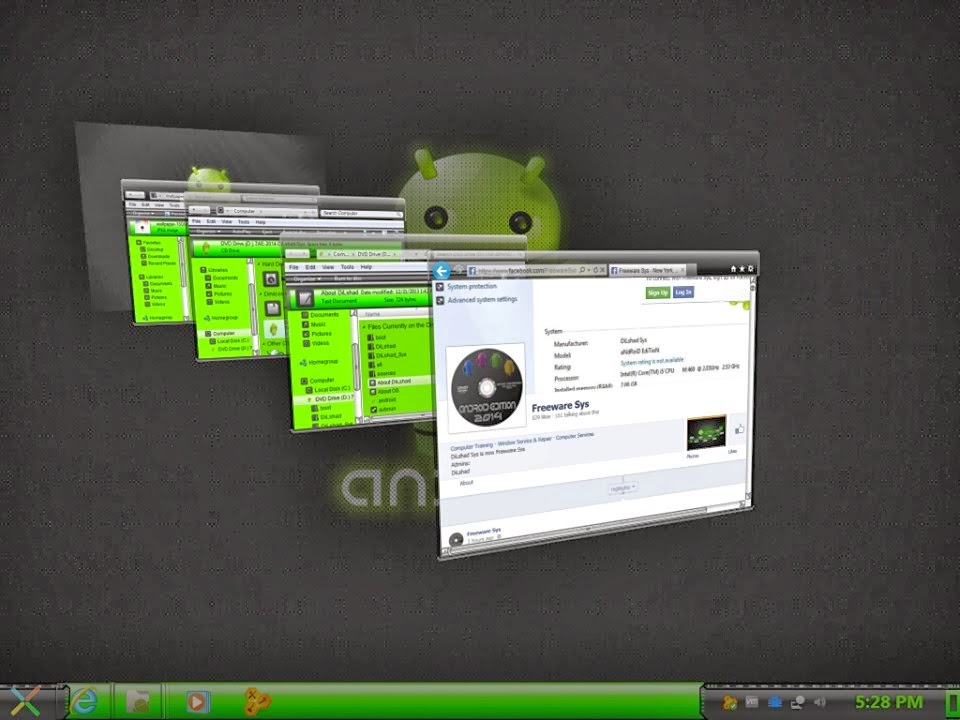Select Libraries in the Computer window
This screenshot has width=960, height=720.
pos(214,270)
